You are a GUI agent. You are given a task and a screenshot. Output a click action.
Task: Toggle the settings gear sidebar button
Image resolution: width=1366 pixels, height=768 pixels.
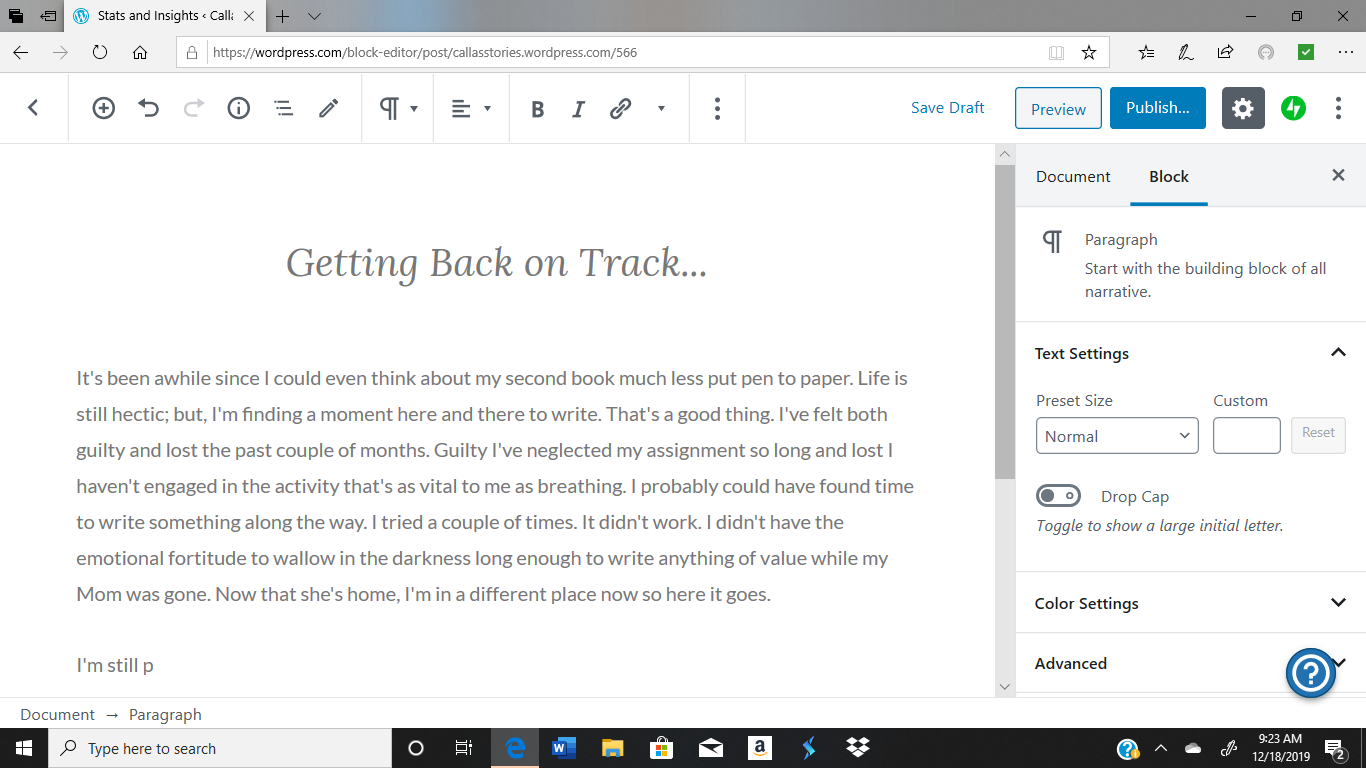coord(1243,108)
